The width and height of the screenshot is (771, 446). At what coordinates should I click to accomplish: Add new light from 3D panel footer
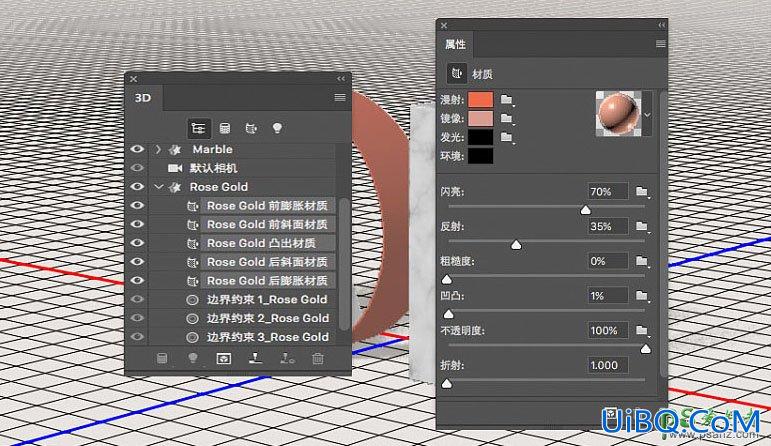193,358
